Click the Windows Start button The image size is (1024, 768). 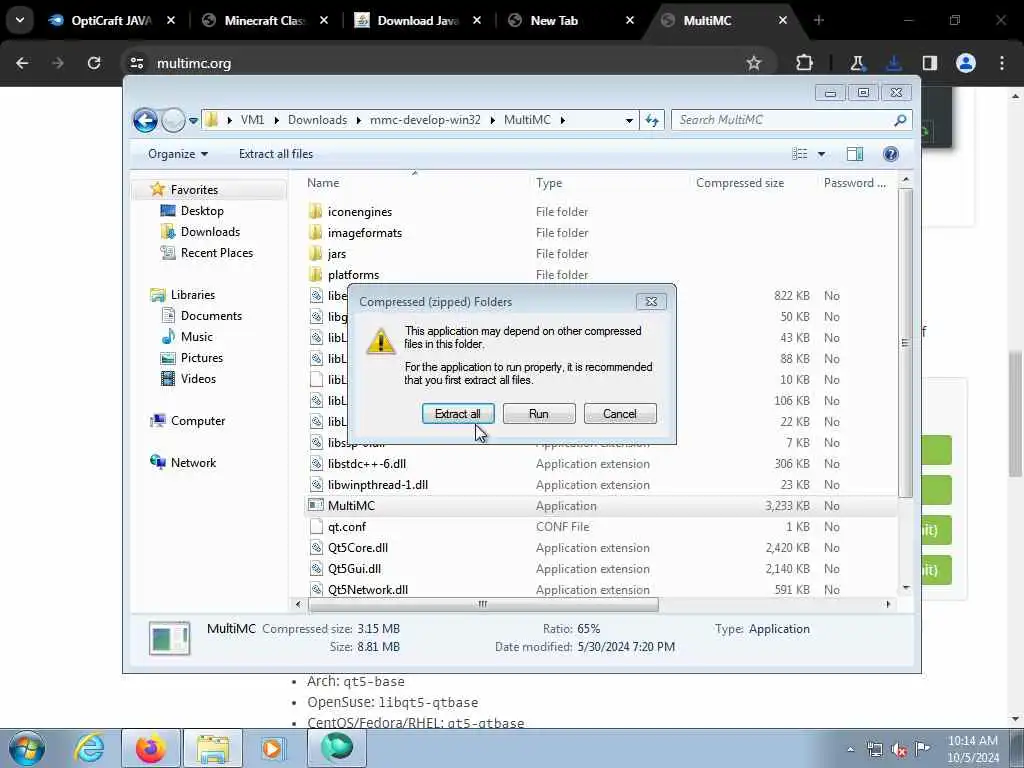(x=27, y=748)
